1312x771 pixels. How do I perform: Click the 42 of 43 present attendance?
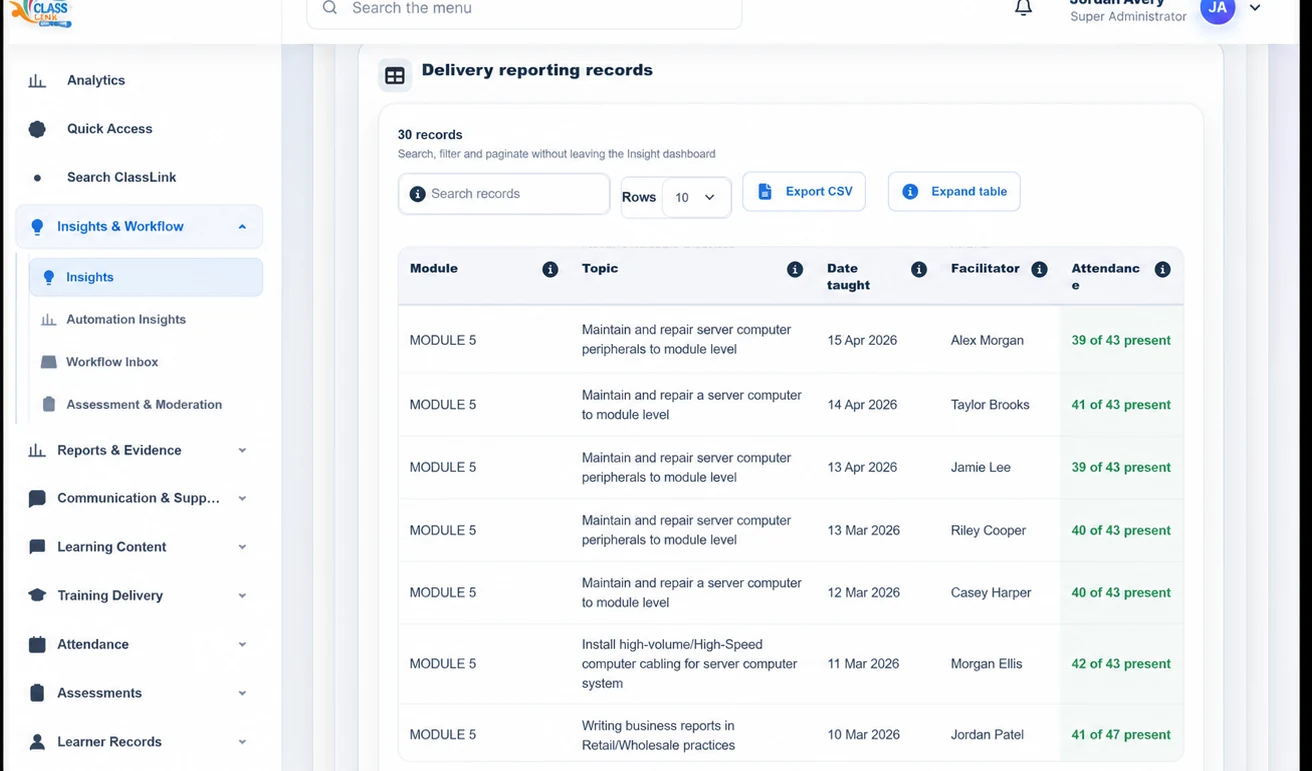click(x=1121, y=664)
